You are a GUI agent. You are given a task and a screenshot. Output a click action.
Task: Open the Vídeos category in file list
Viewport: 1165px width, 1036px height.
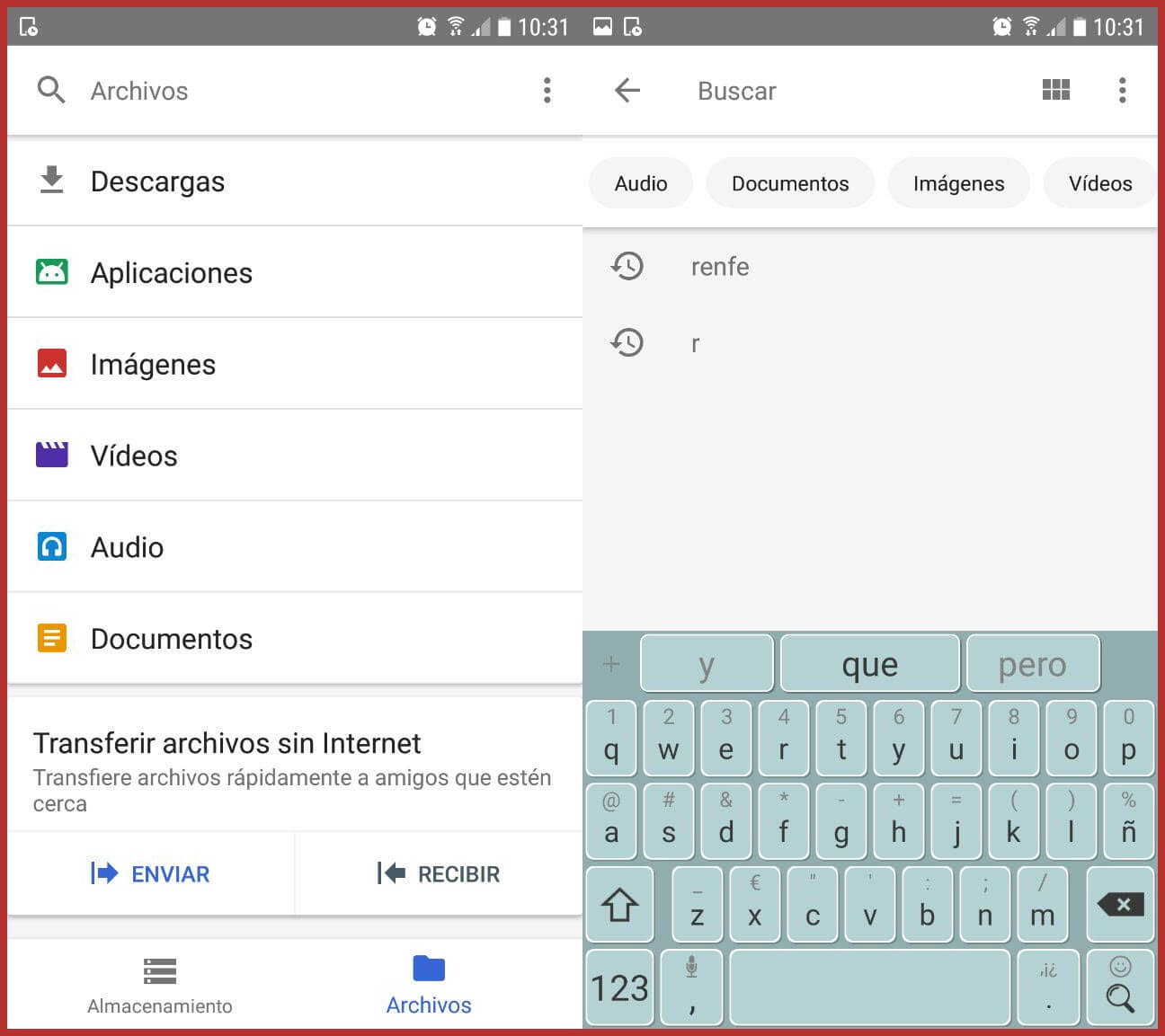tap(134, 456)
